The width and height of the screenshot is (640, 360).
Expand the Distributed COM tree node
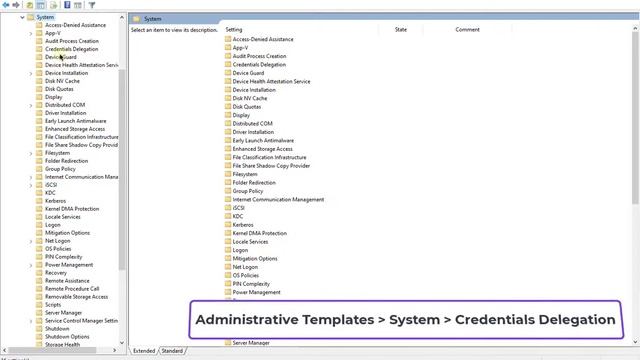[x=31, y=105]
